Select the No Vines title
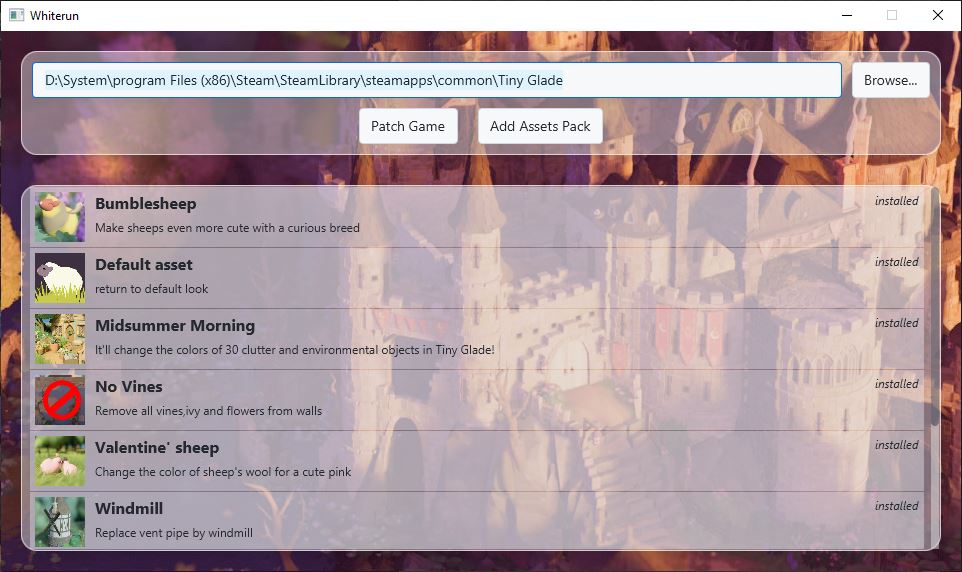This screenshot has height=572, width=962. 129,387
